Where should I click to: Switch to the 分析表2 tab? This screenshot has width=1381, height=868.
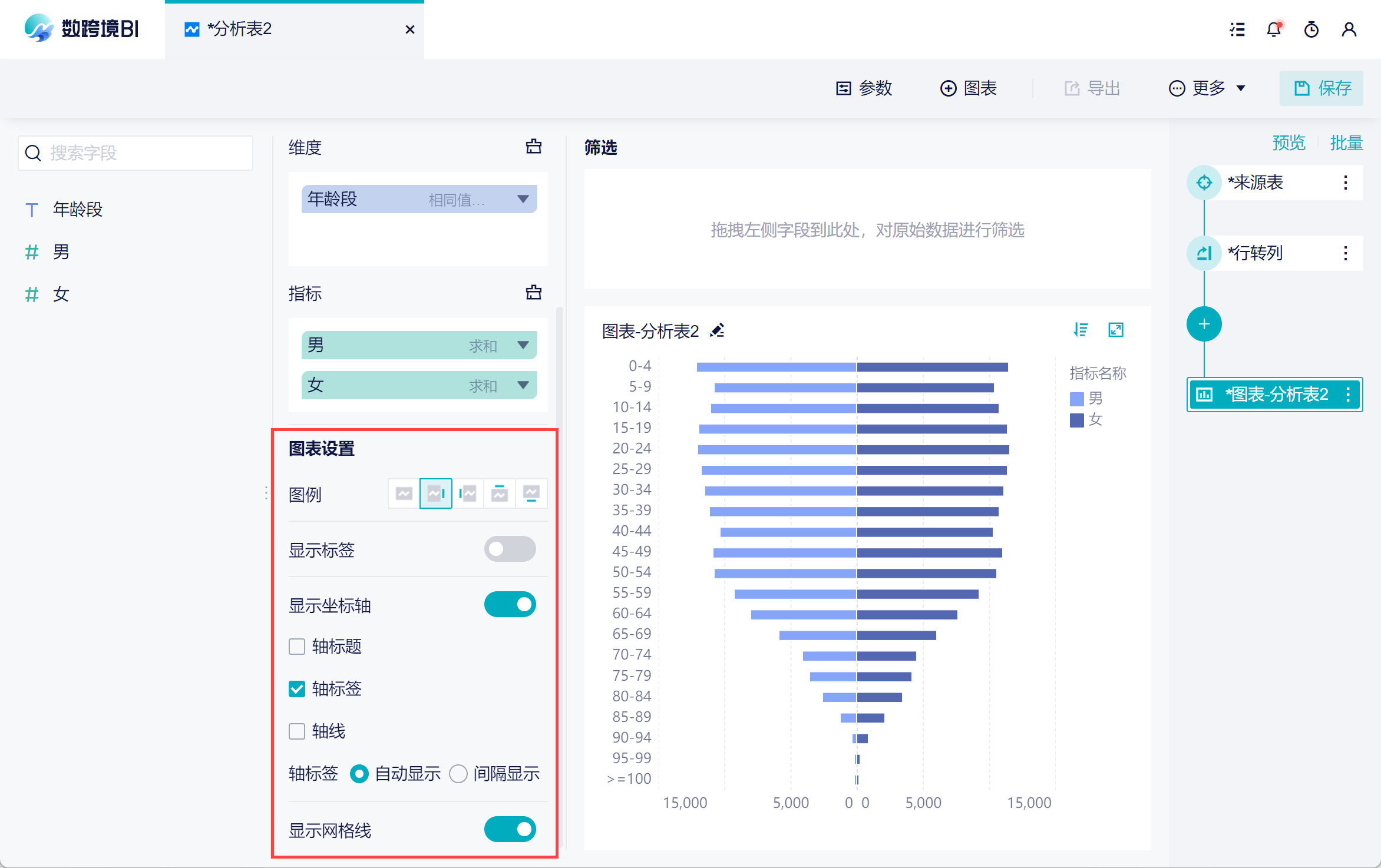(240, 29)
